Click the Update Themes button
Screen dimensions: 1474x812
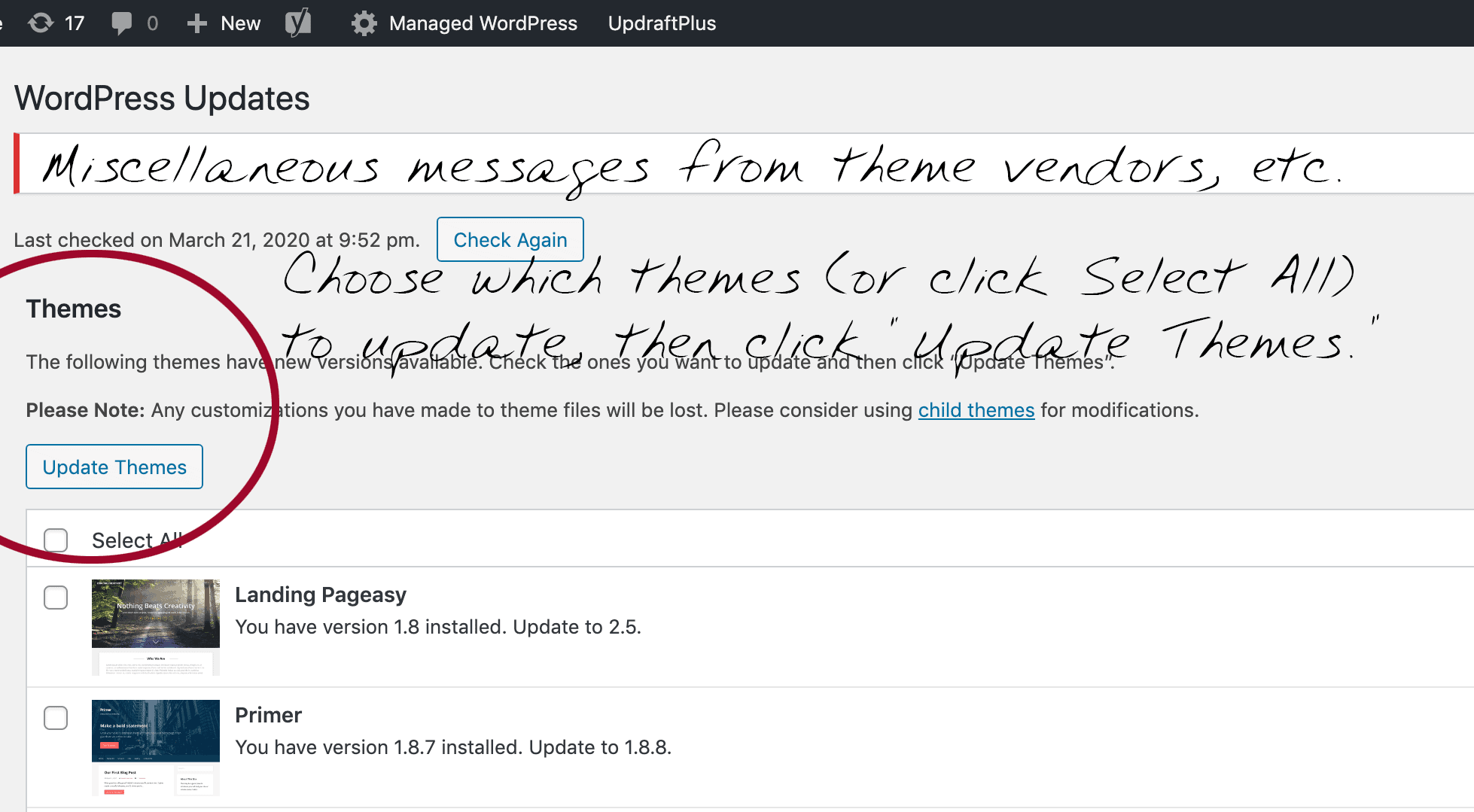(x=114, y=467)
